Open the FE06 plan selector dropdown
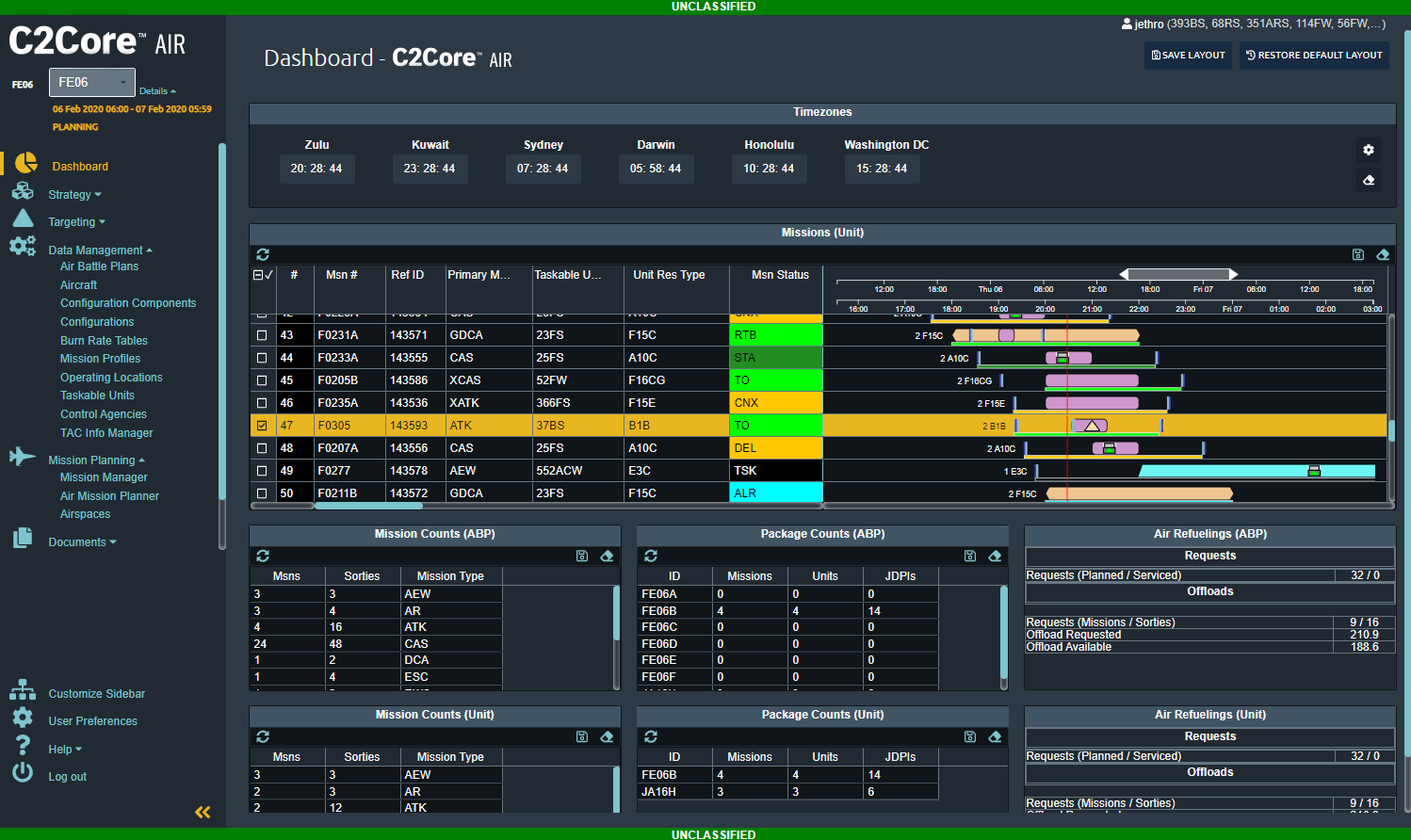The width and height of the screenshot is (1411, 840). click(91, 82)
